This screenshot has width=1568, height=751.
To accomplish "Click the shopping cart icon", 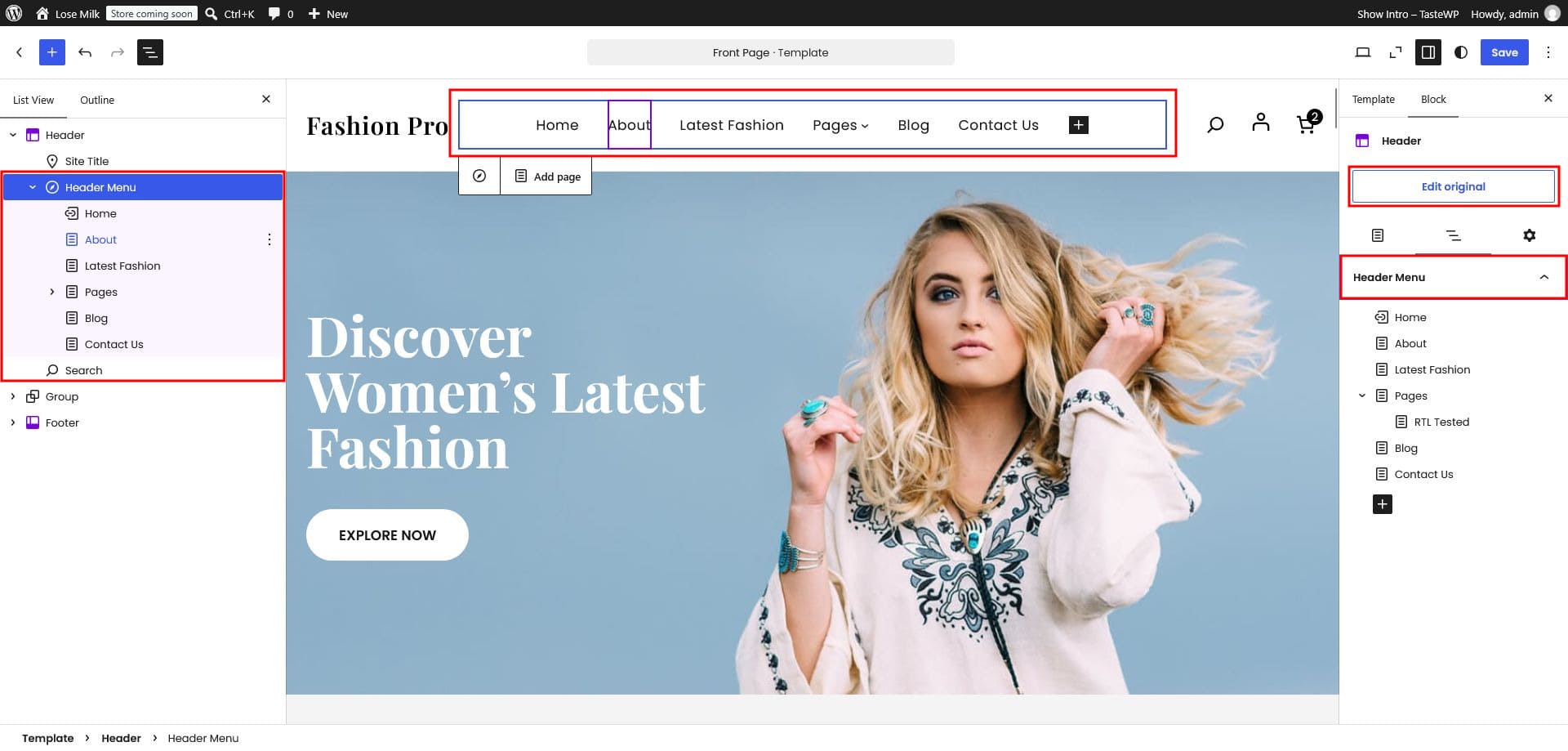I will [x=1307, y=123].
